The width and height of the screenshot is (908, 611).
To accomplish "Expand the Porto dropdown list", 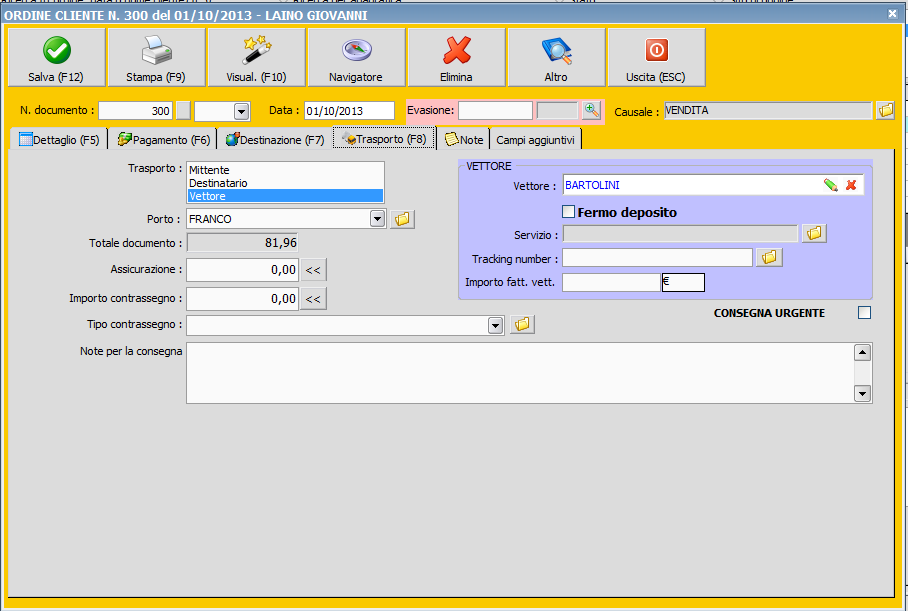I will coord(377,219).
